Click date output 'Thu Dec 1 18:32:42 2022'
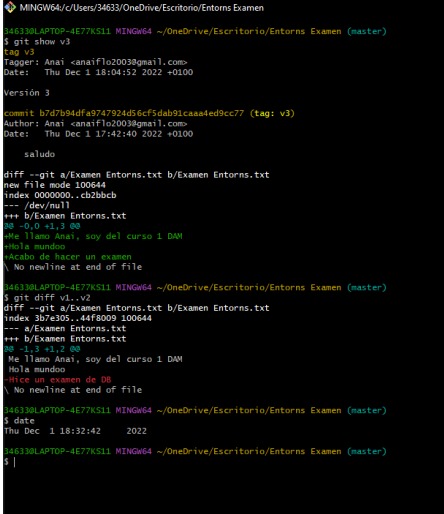 [75, 431]
